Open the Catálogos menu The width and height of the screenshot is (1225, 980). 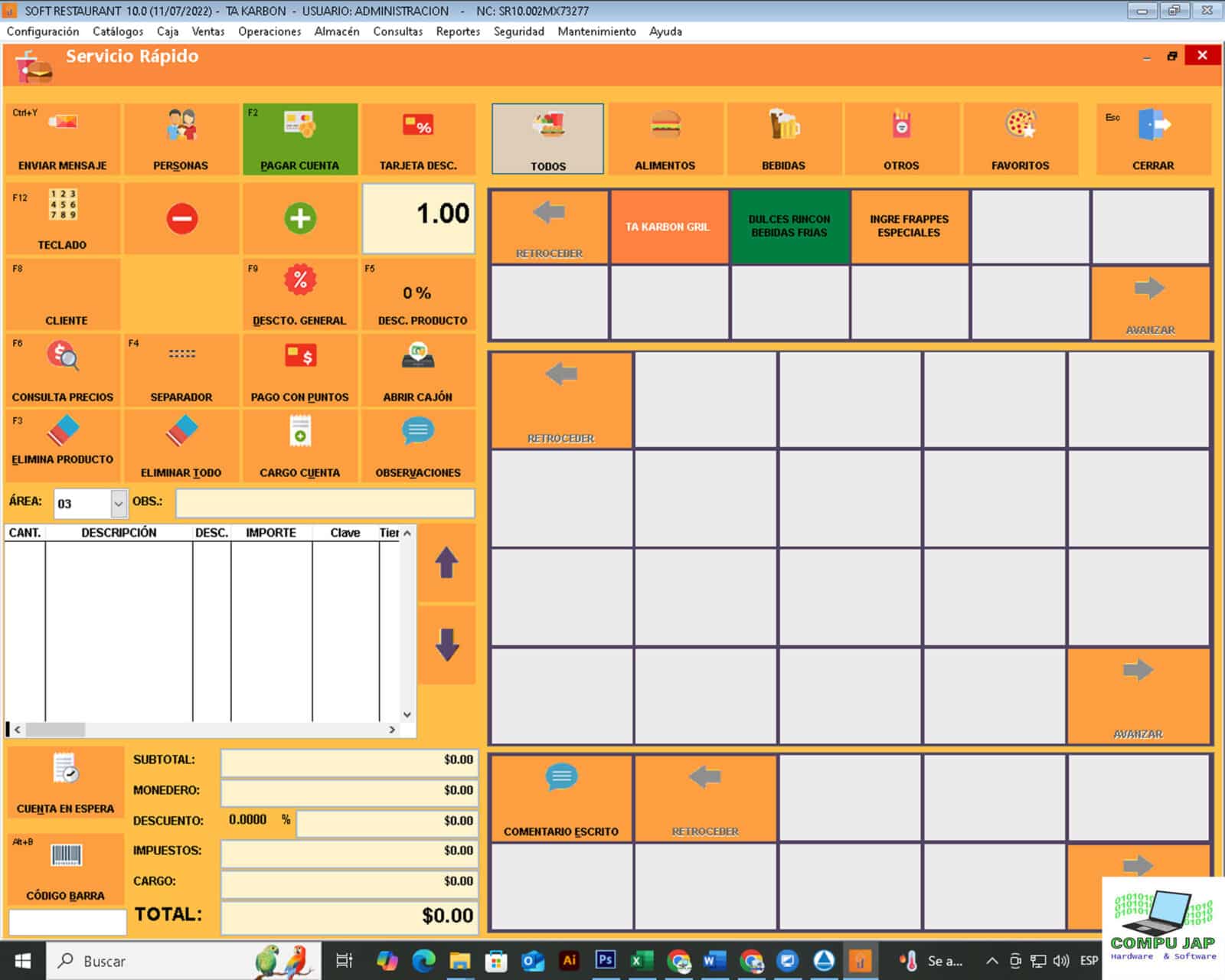pyautogui.click(x=118, y=31)
